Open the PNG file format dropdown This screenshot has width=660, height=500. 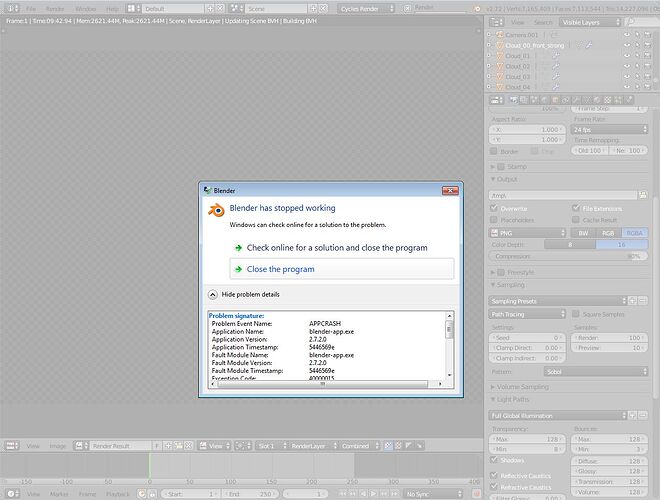(x=528, y=233)
